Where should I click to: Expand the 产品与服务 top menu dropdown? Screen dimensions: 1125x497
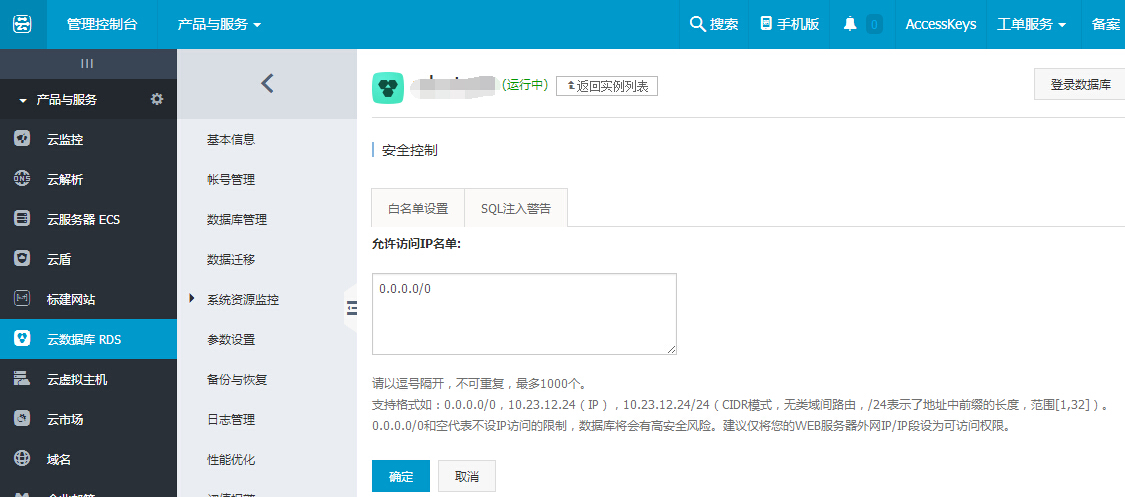(x=219, y=24)
